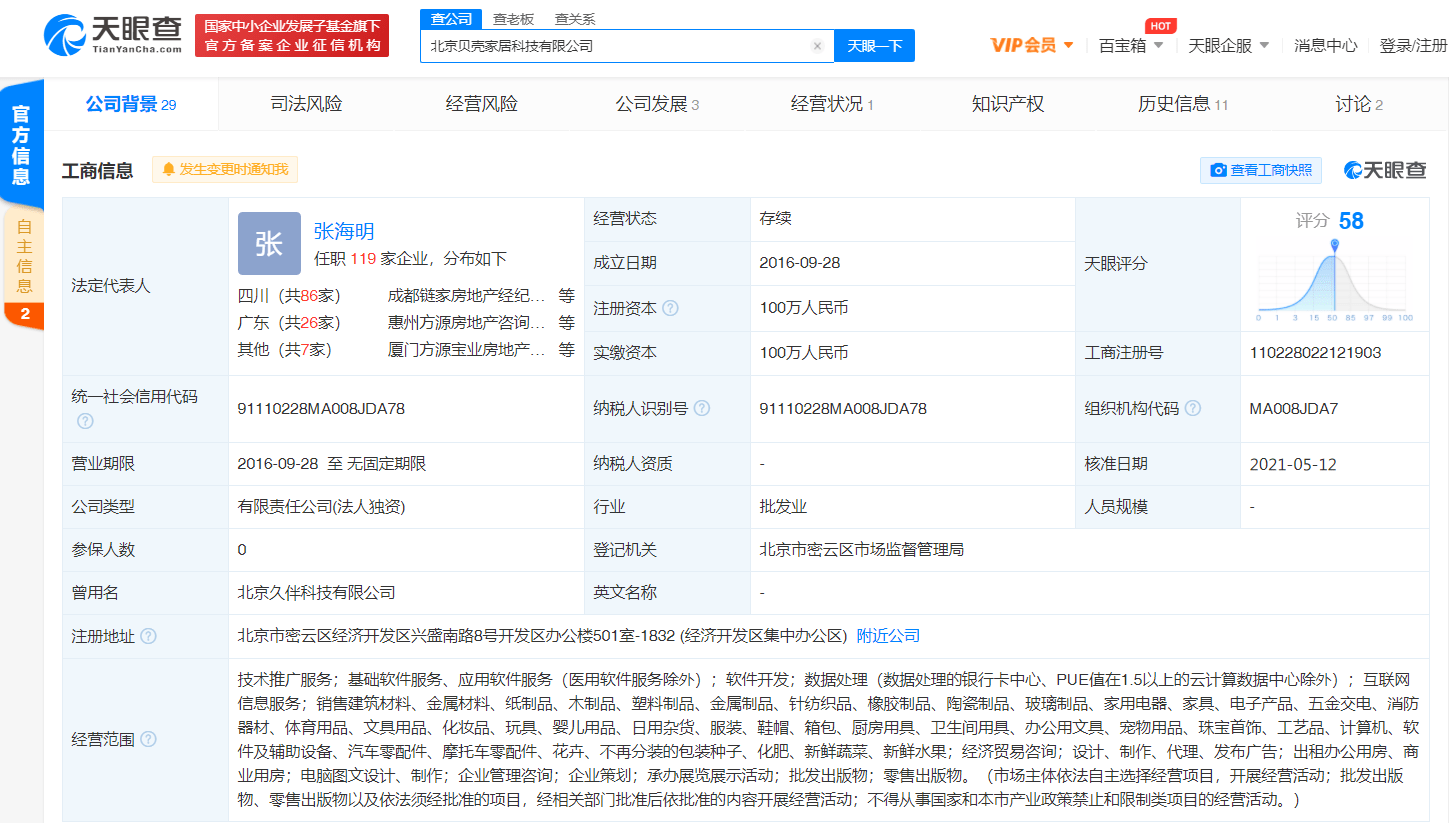Select the 查关系 search option
This screenshot has height=823, width=1449.
click(574, 18)
